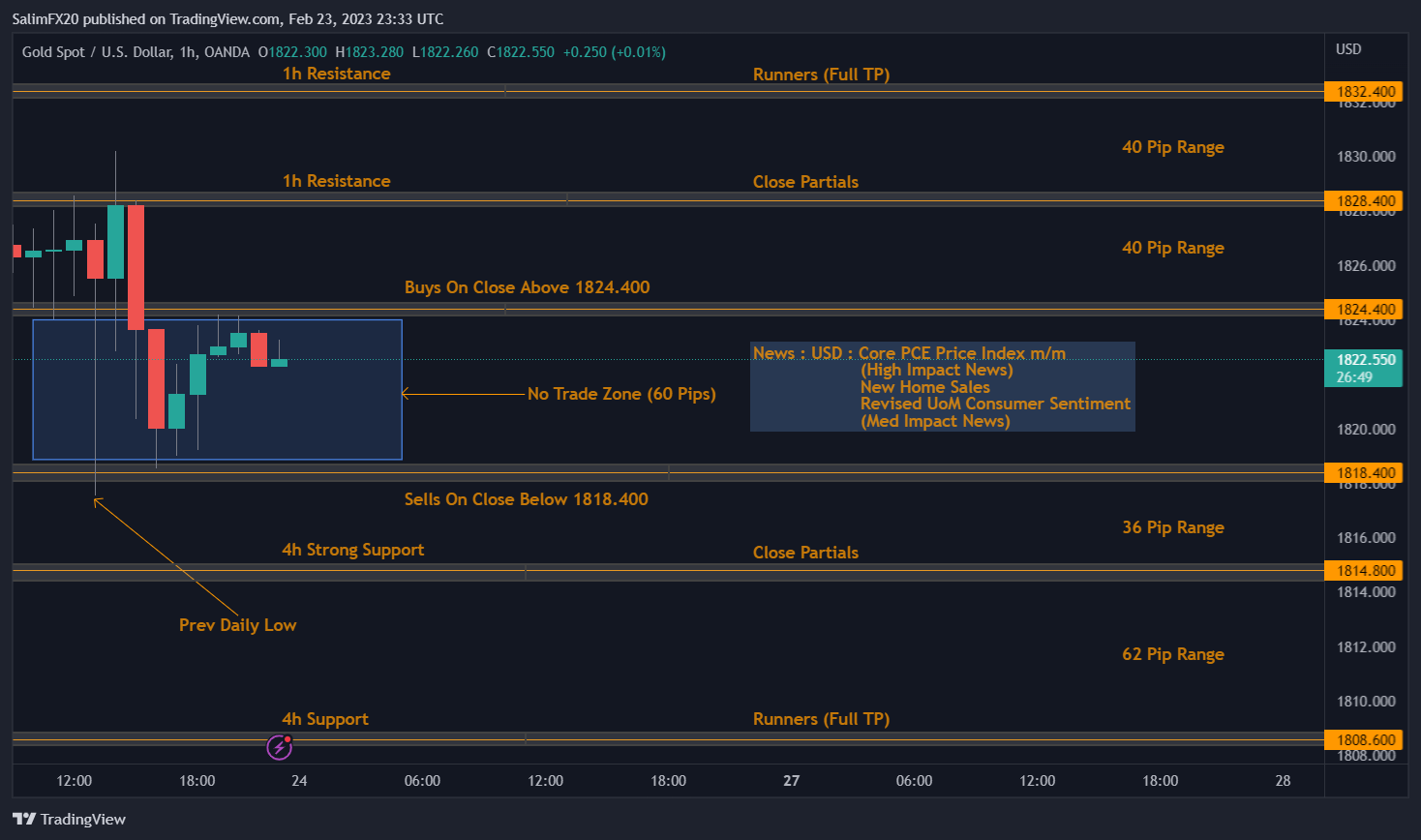This screenshot has height=840, width=1421.
Task: Click the arrowhead pointing at the blue zone
Action: [x=406, y=394]
